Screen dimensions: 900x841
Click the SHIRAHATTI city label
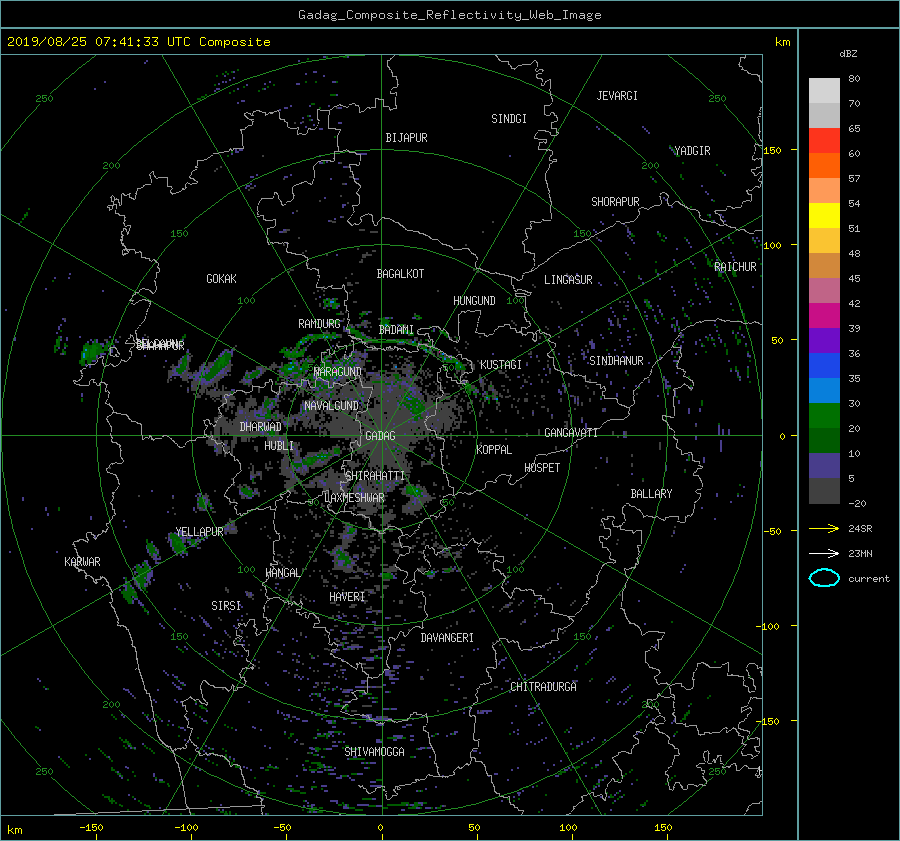[x=375, y=475]
